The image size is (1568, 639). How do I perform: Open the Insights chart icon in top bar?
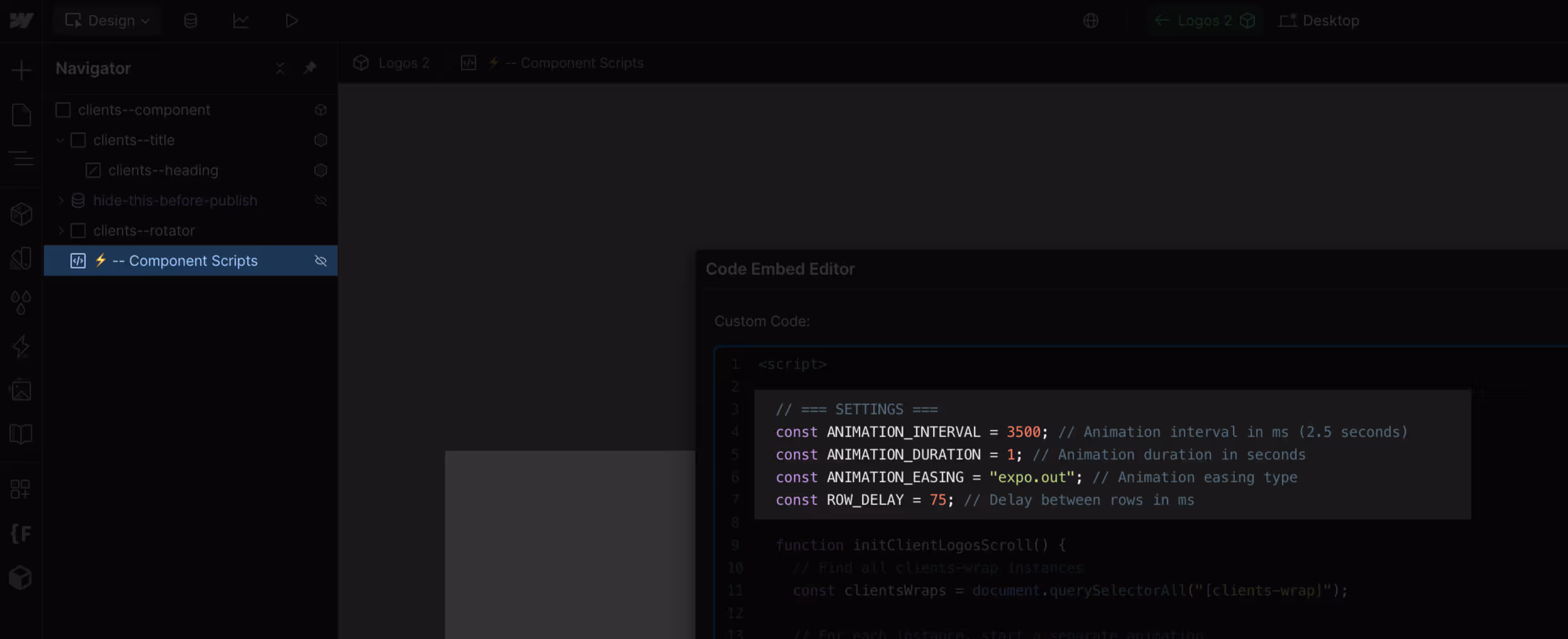click(241, 21)
